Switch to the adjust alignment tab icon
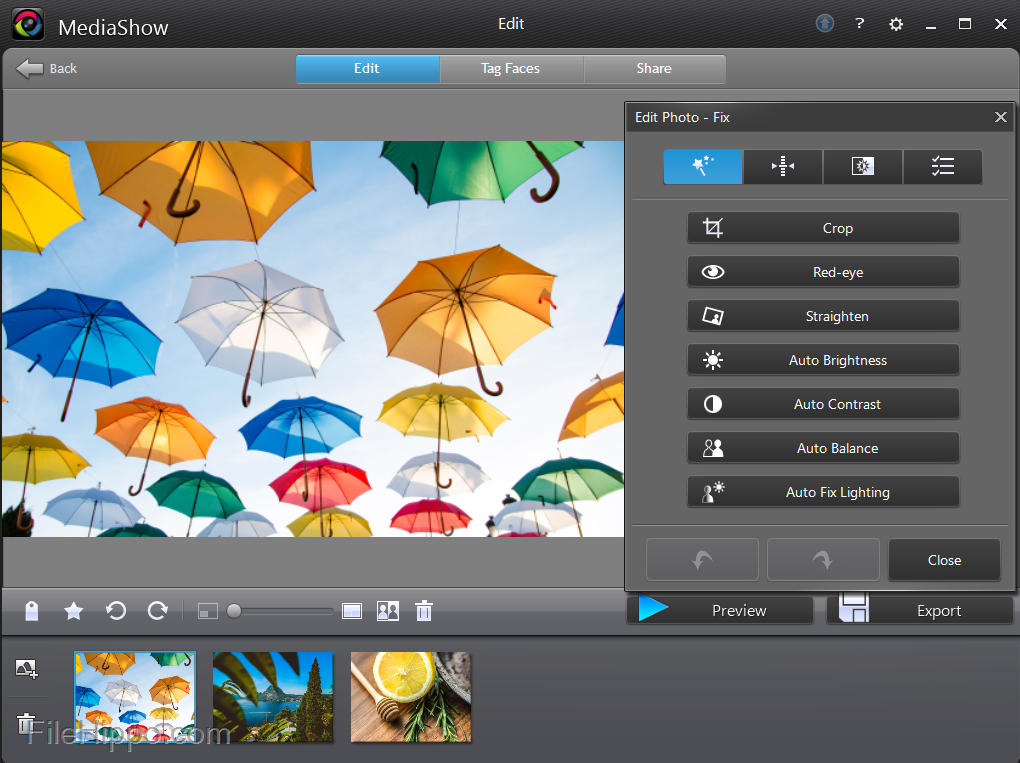1020x763 pixels. click(x=783, y=167)
